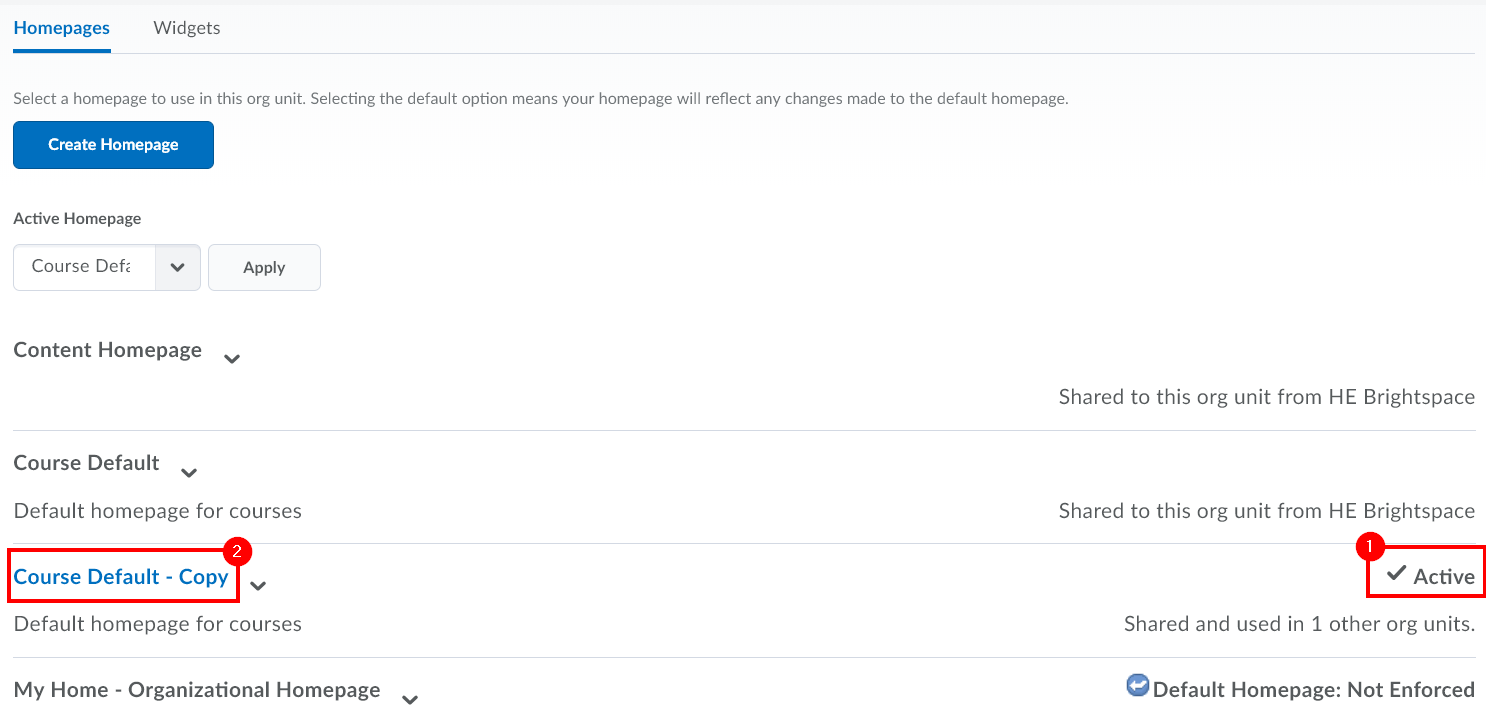Click the blue Default Homepage icon
This screenshot has width=1486, height=719.
point(1138,686)
